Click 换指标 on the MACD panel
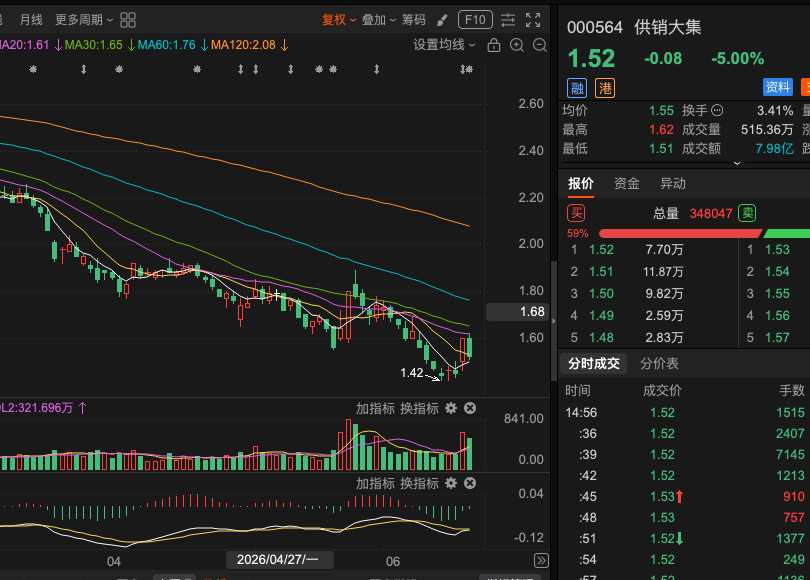This screenshot has height=580, width=810. (x=419, y=484)
